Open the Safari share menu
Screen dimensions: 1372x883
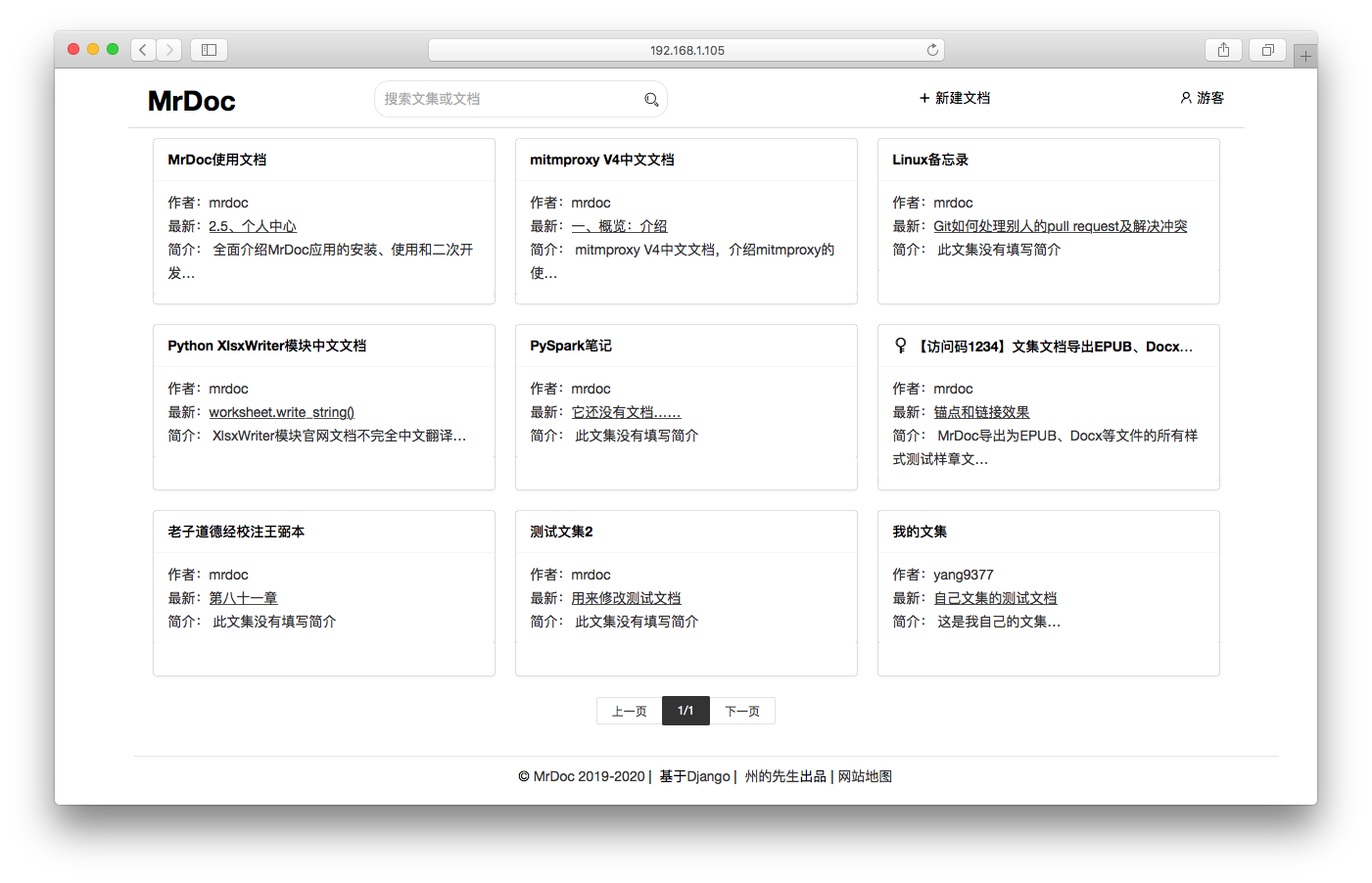click(1223, 50)
